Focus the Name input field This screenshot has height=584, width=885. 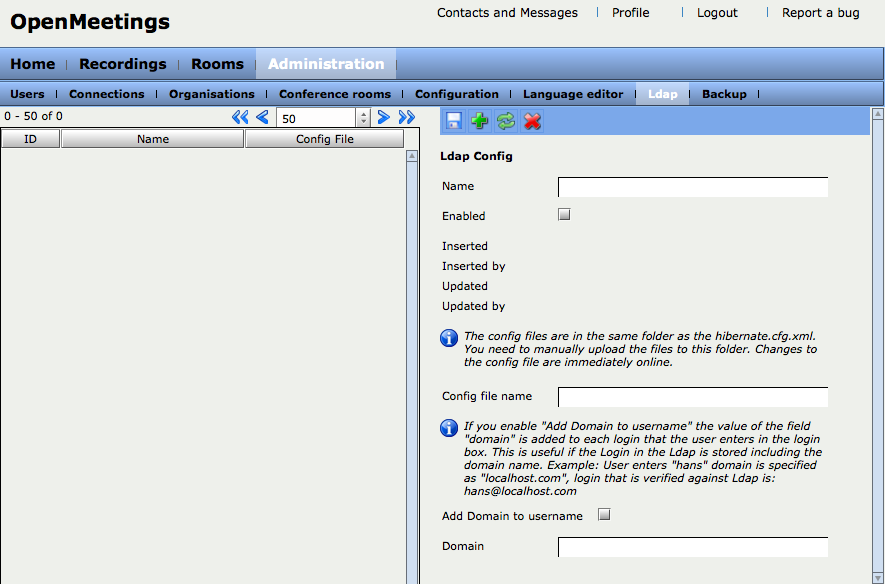(693, 187)
